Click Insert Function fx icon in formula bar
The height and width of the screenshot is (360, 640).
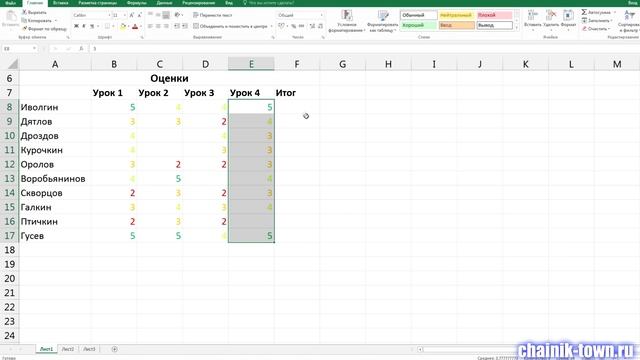(x=81, y=49)
